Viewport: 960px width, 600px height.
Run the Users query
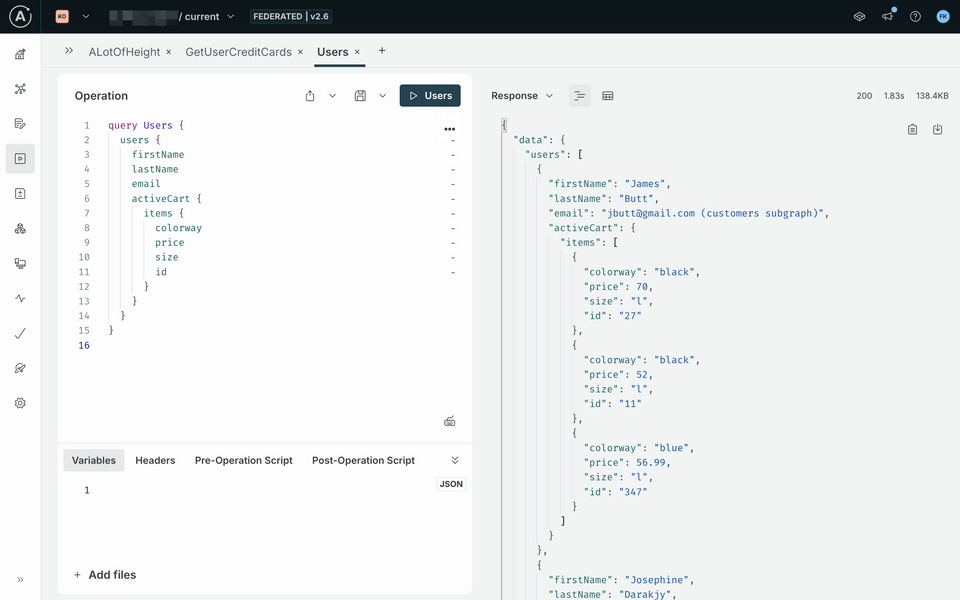[x=430, y=96]
